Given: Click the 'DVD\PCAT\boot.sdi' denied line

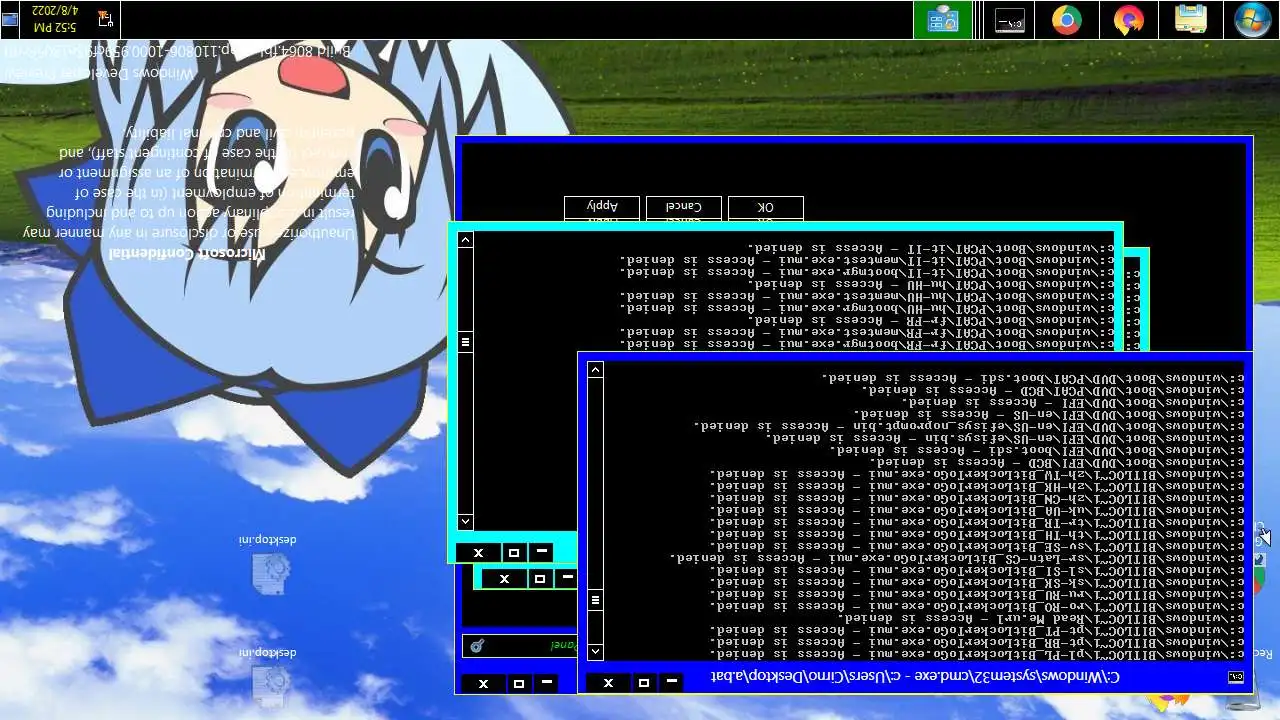Looking at the screenshot, I should click(x=1034, y=377).
